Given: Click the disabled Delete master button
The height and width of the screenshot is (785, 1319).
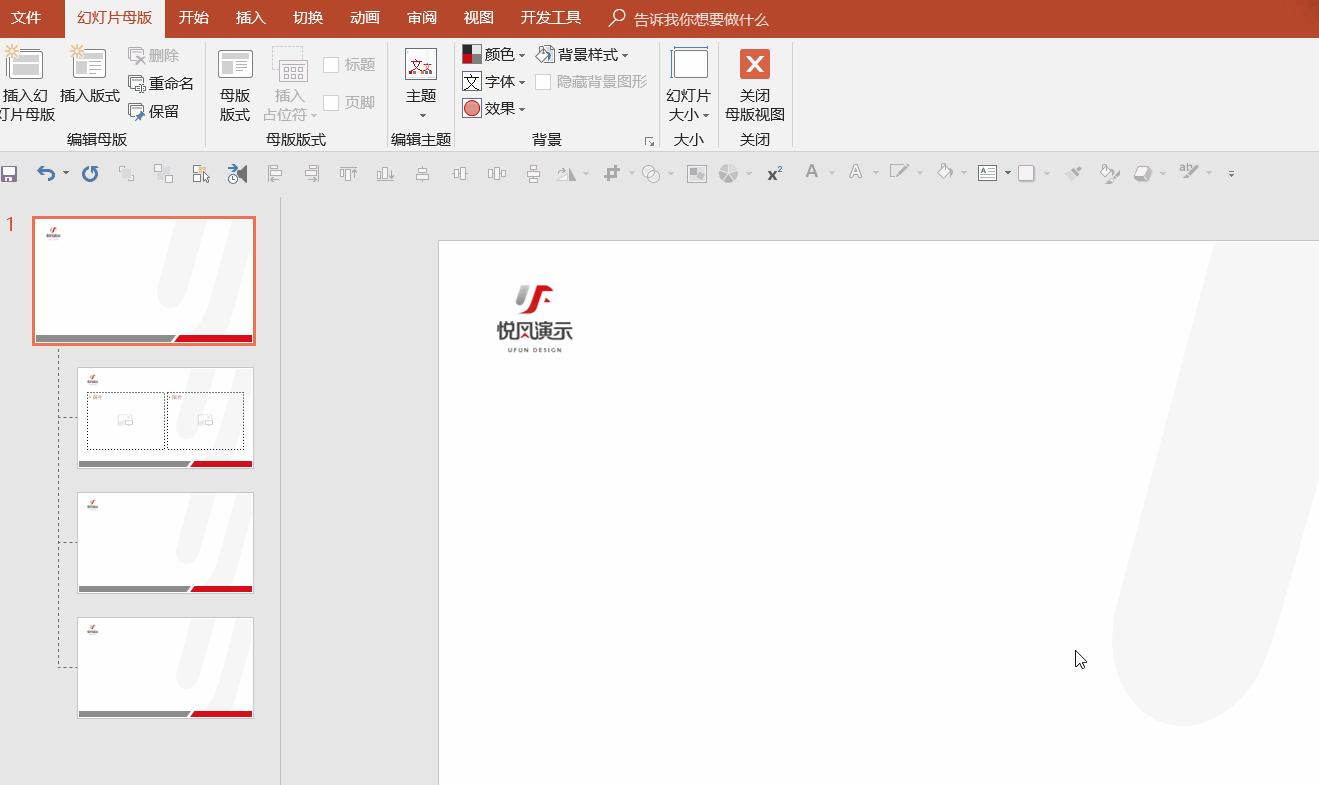Looking at the screenshot, I should pos(154,56).
